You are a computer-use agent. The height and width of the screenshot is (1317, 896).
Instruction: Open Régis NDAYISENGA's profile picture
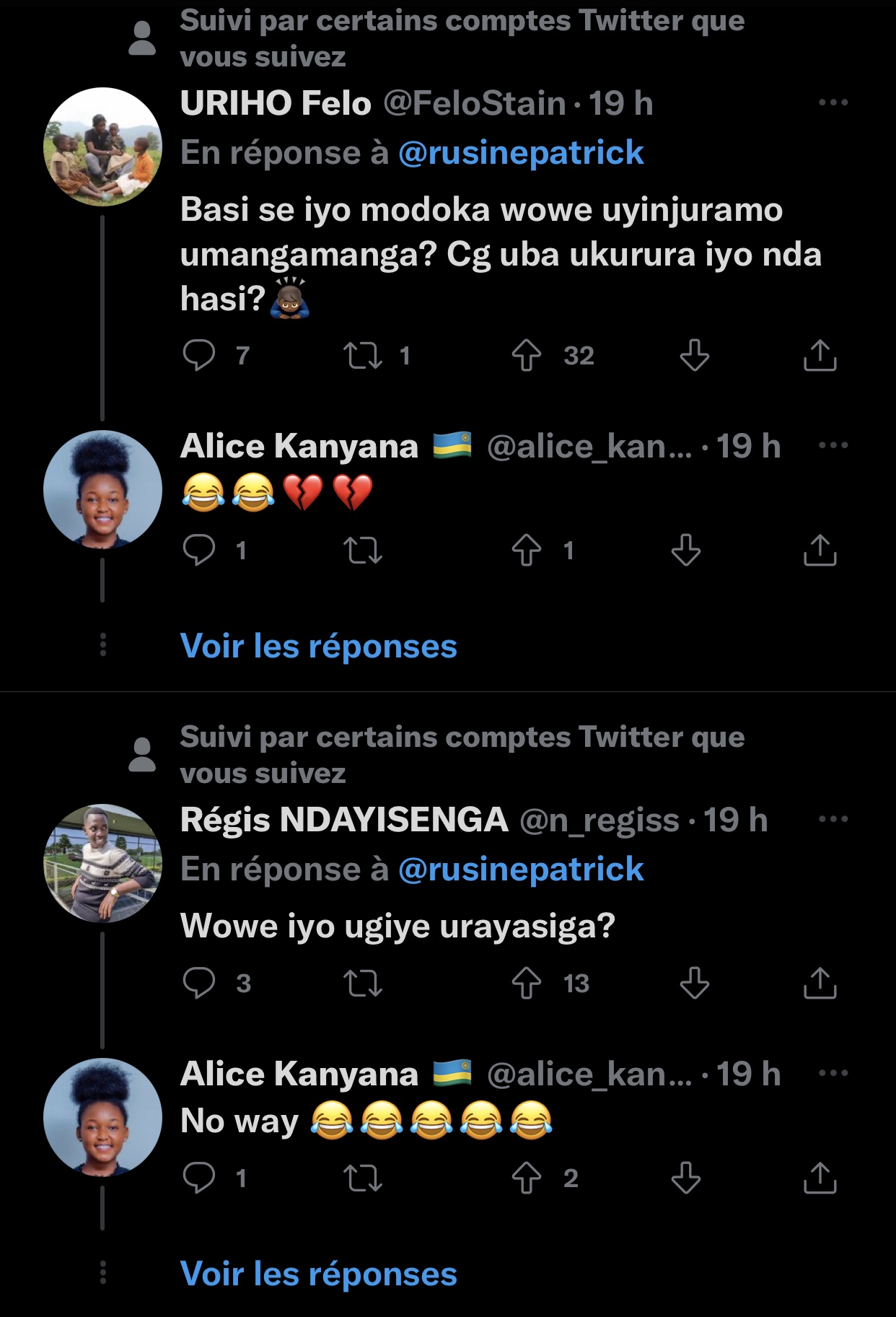[102, 863]
